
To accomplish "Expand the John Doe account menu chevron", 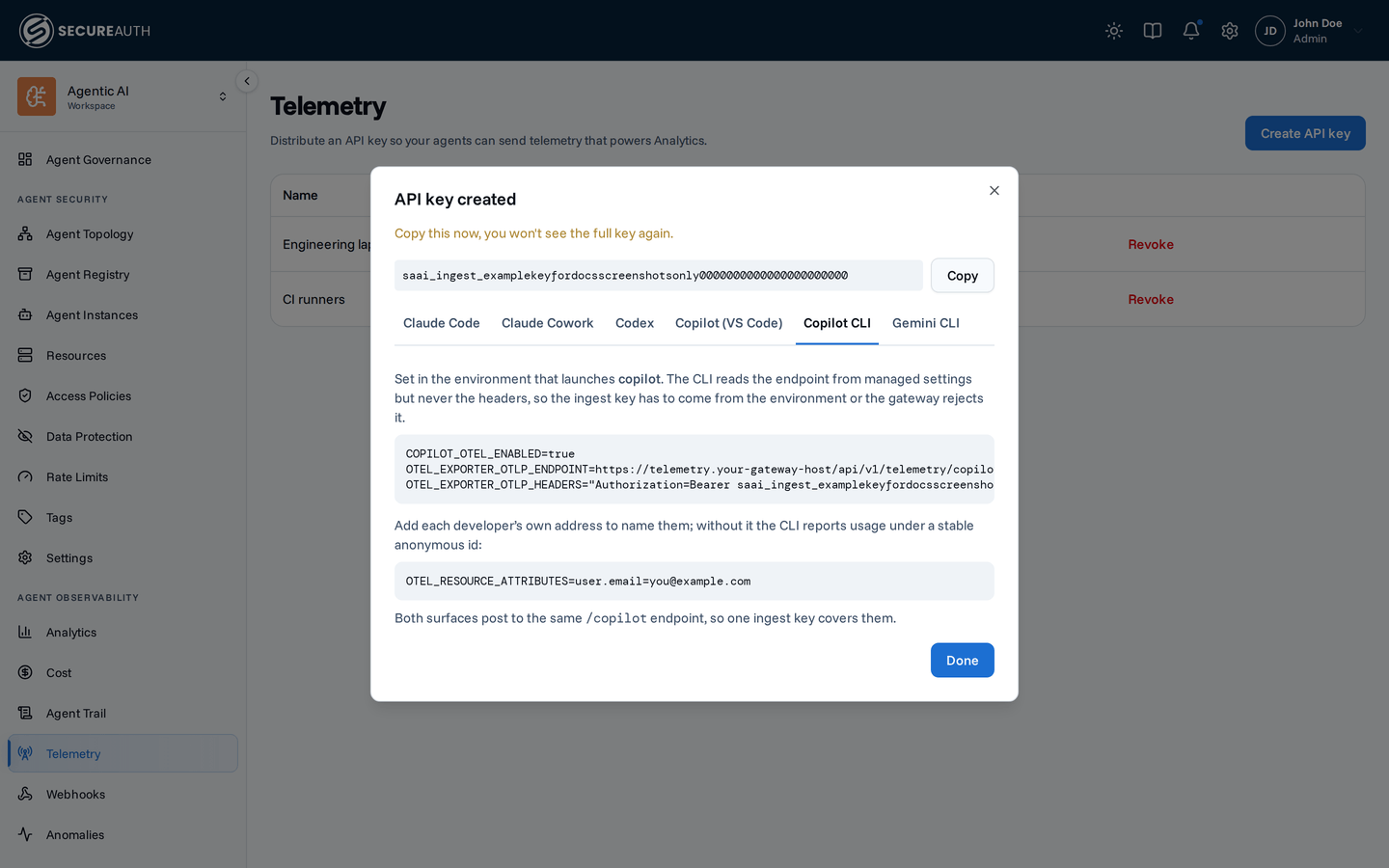I will point(1358,31).
